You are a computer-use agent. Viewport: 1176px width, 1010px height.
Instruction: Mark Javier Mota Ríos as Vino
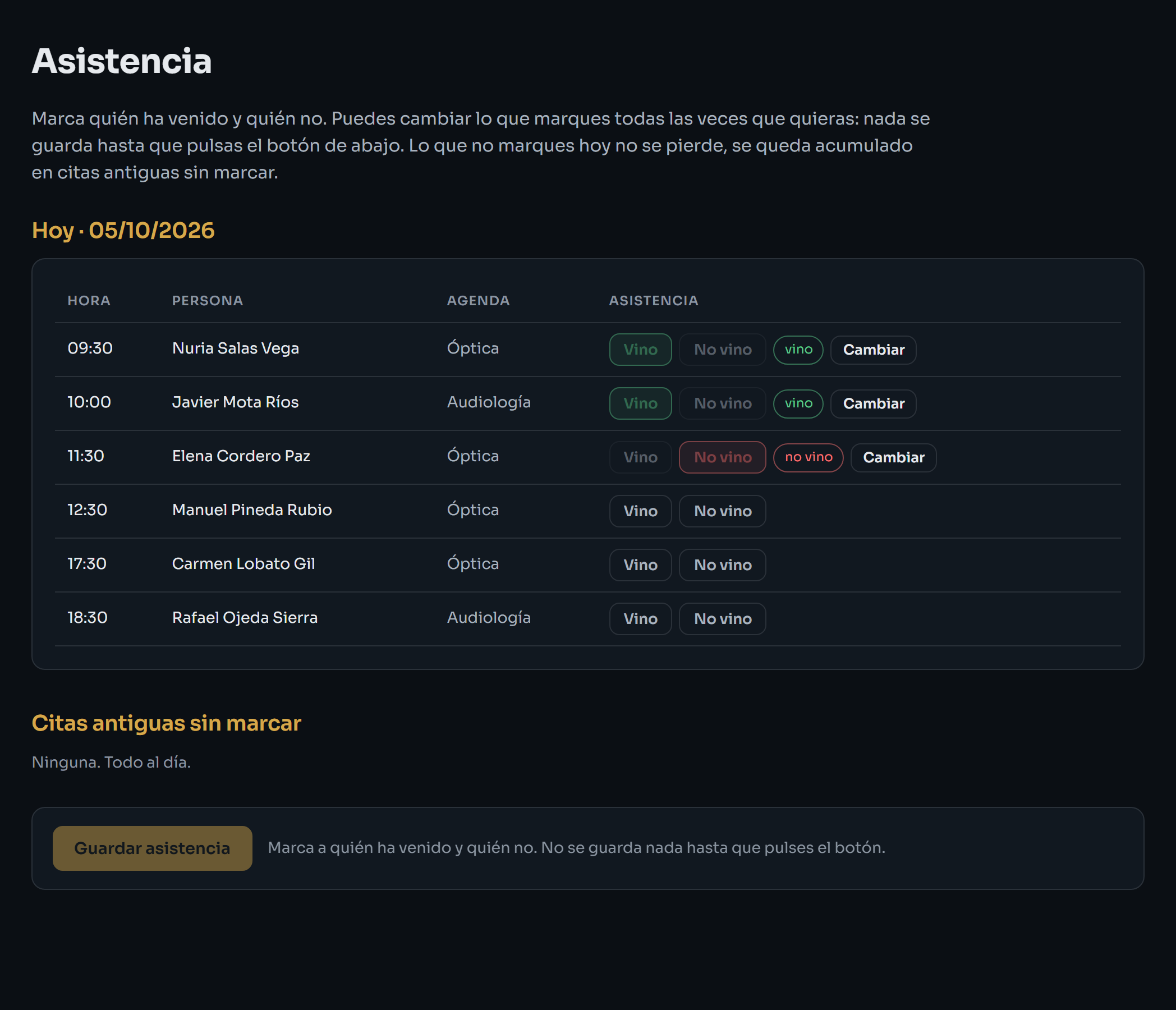pyautogui.click(x=640, y=403)
